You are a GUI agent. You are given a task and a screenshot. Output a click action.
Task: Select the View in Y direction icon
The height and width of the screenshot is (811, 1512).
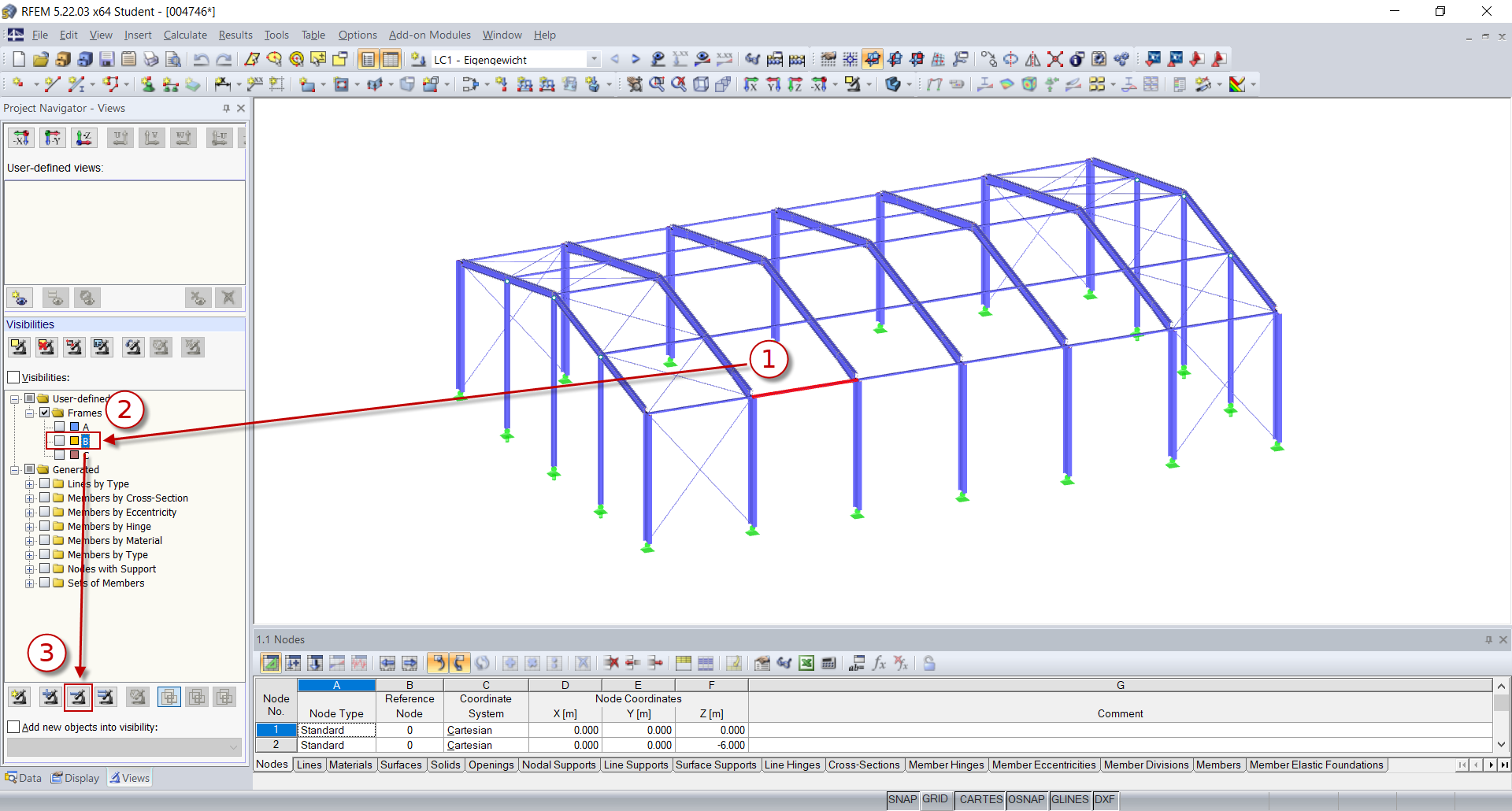(x=53, y=138)
